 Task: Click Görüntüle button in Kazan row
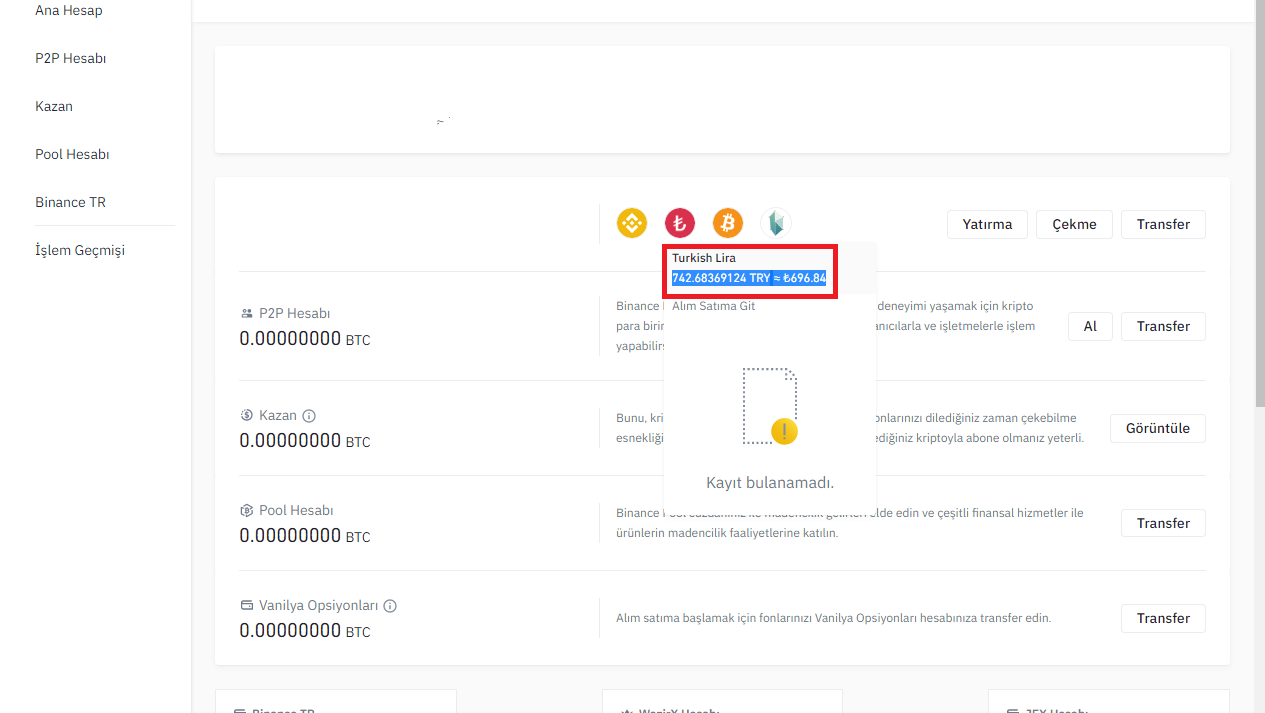coord(1158,428)
